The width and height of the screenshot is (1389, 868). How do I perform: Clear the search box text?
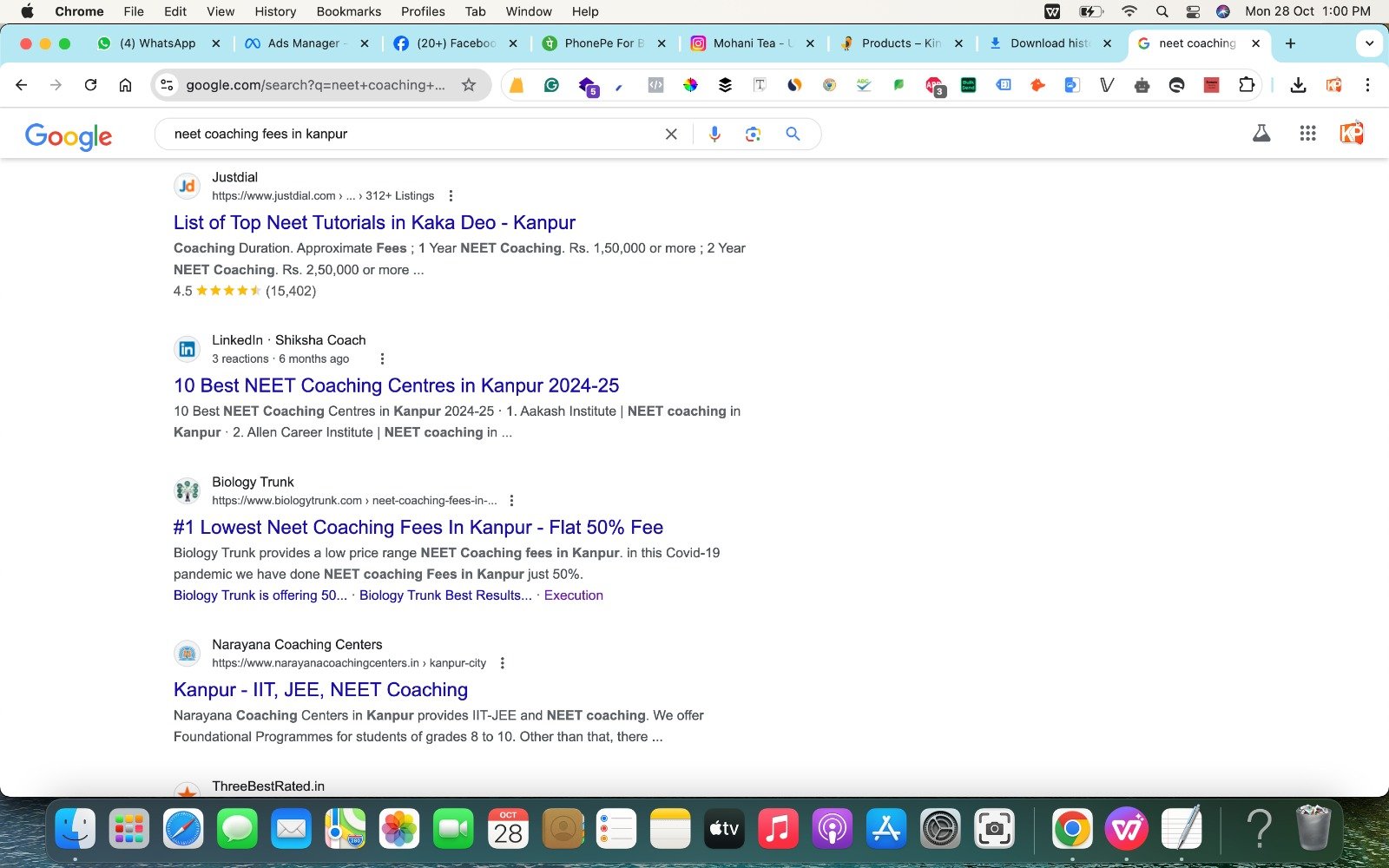[x=671, y=134]
